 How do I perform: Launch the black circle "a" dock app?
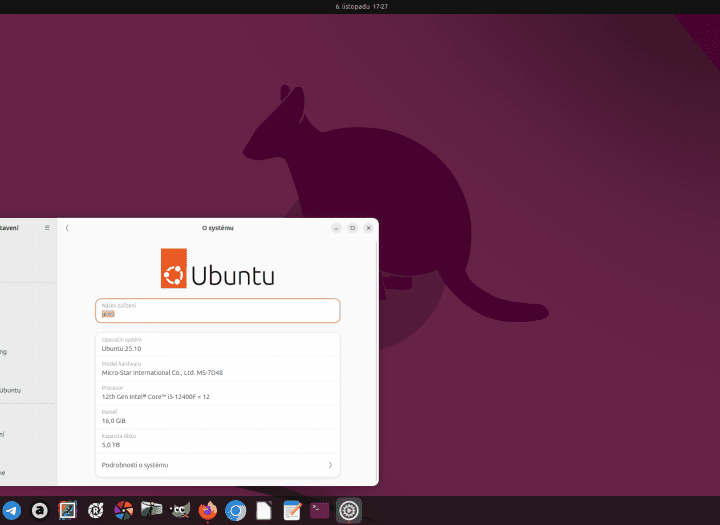[39, 510]
